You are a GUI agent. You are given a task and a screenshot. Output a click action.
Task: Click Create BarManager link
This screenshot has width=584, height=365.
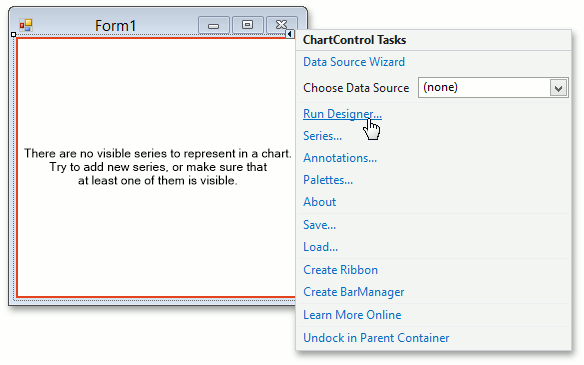354,292
